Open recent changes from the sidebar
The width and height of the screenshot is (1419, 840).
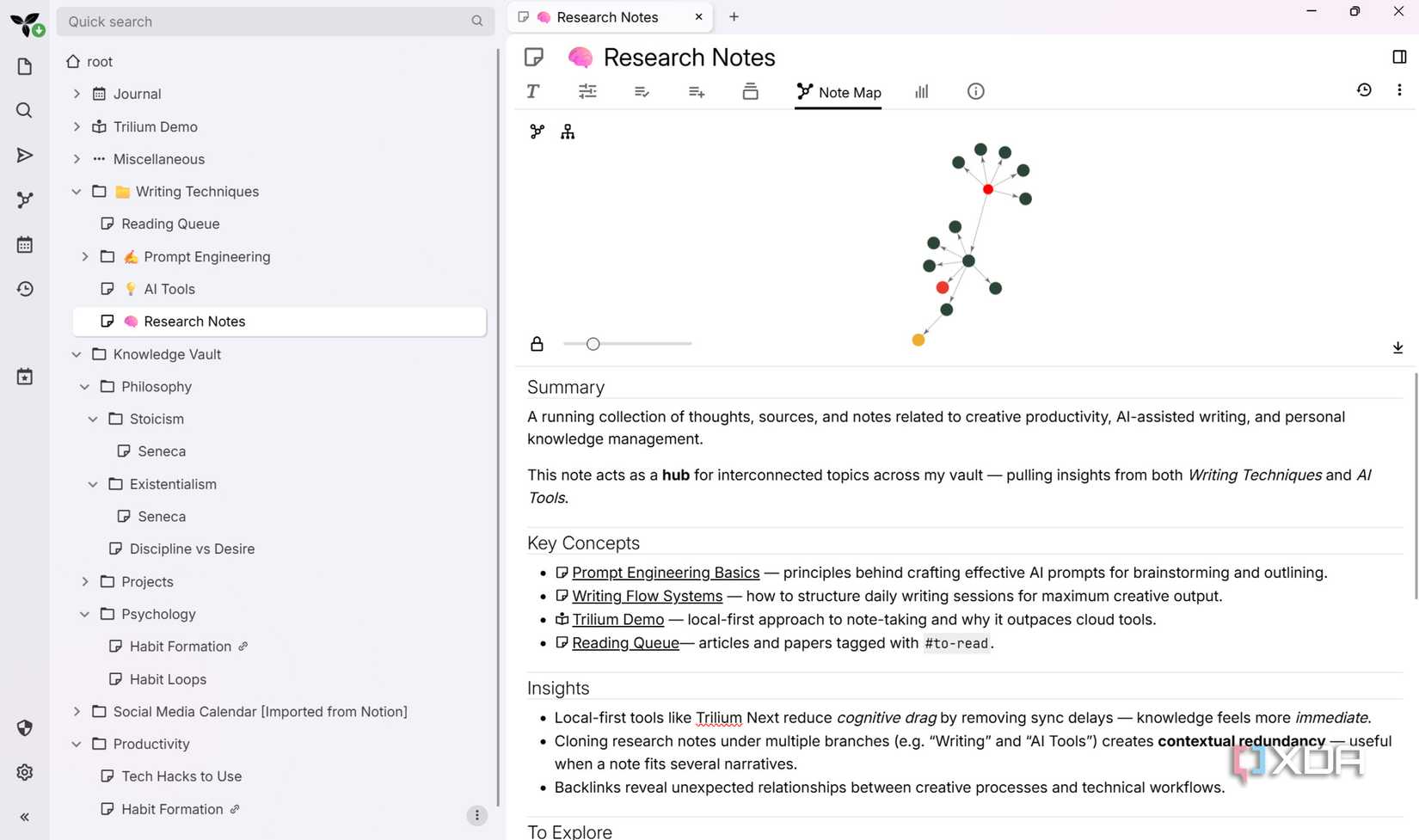25,289
